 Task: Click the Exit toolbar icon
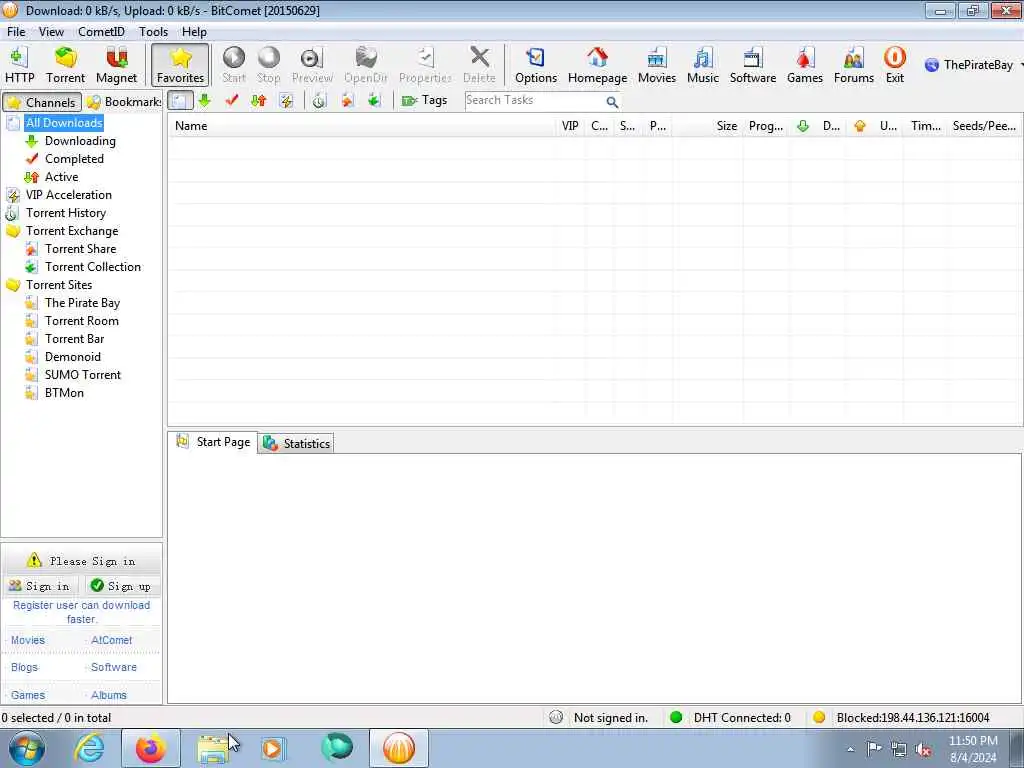tap(895, 65)
